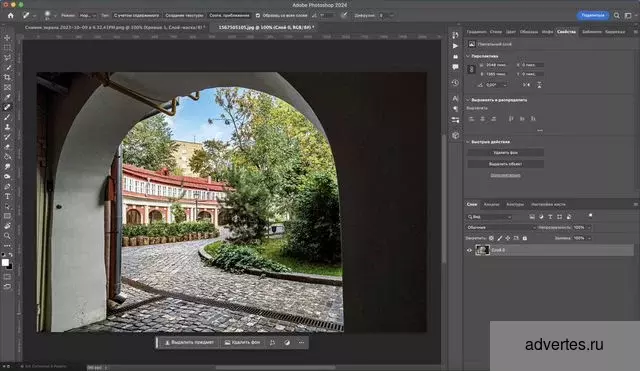Click the rotation angle input field
640x371 pixels.
pyautogui.click(x=495, y=85)
